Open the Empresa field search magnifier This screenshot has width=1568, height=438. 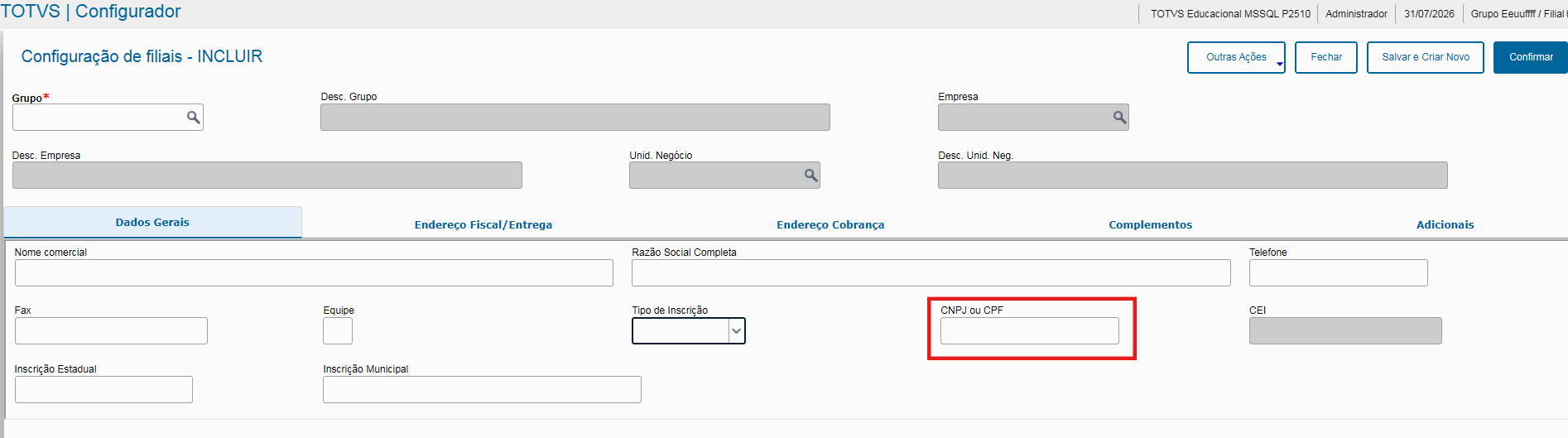[x=1119, y=118]
